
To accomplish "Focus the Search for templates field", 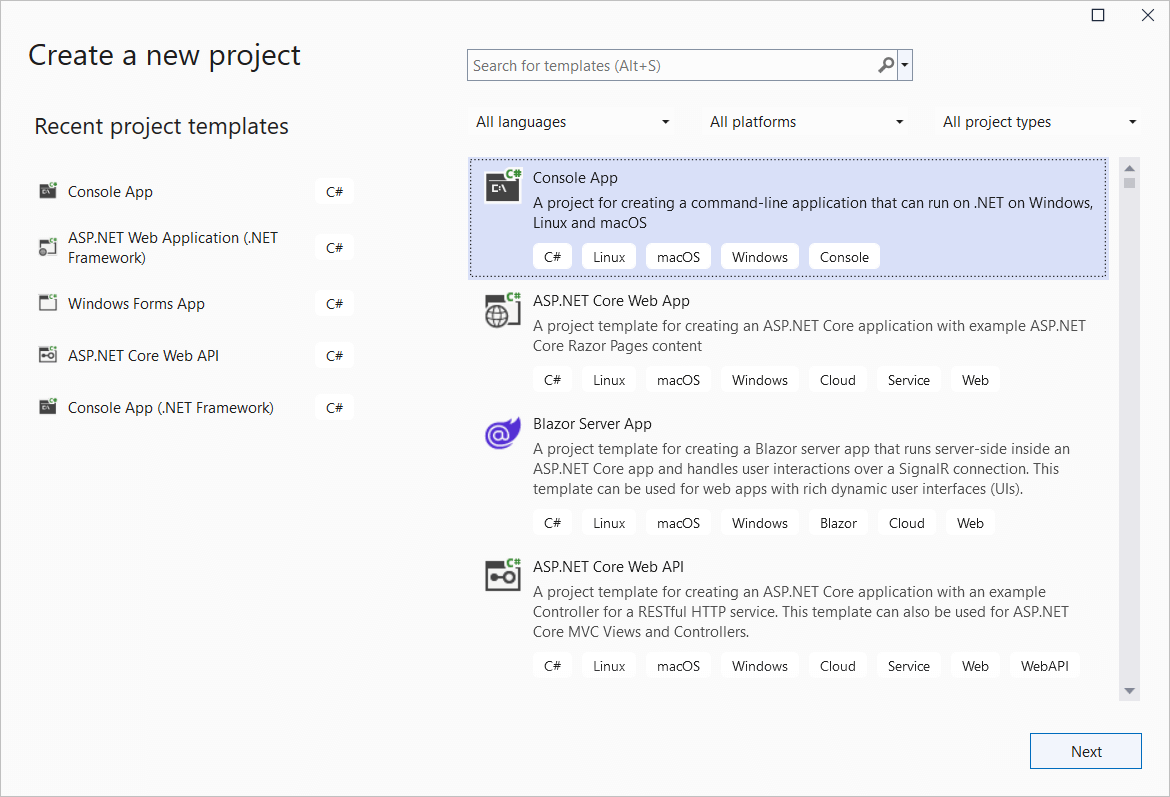I will point(670,66).
